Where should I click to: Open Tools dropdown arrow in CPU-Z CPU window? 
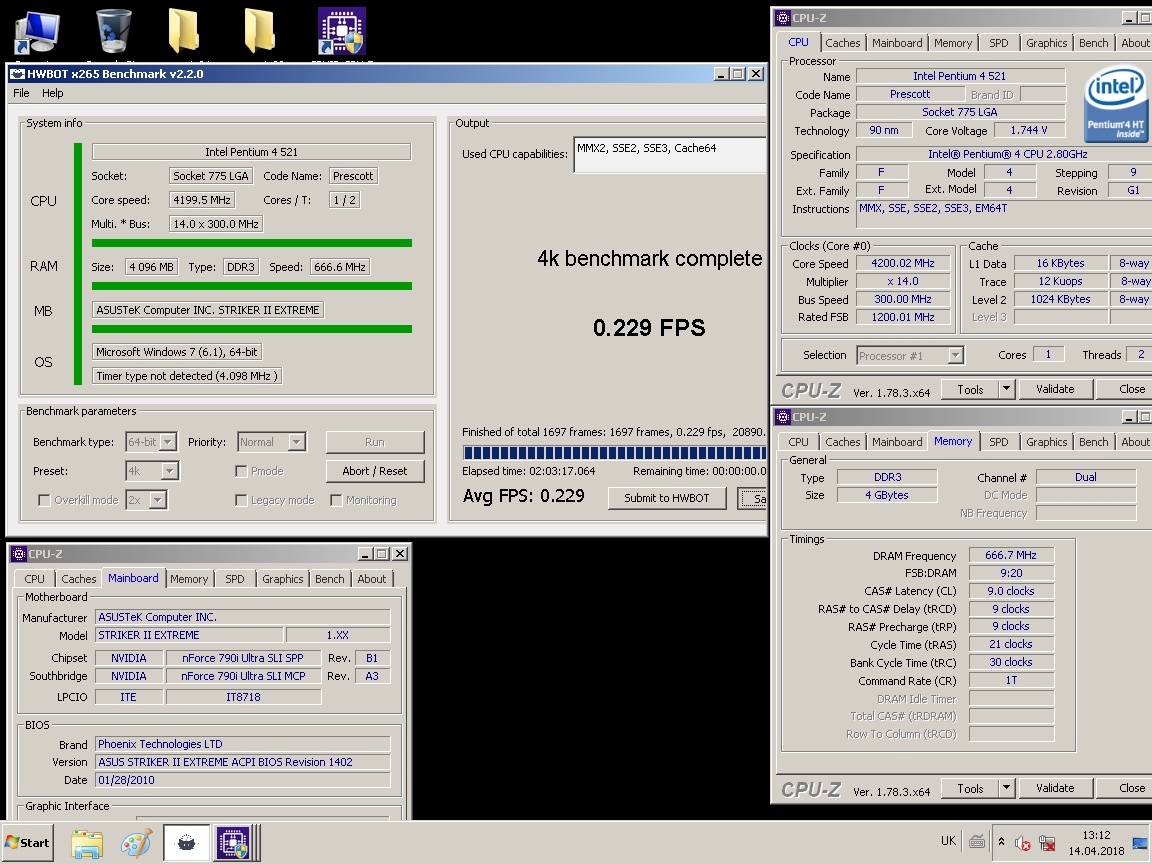click(x=1006, y=389)
